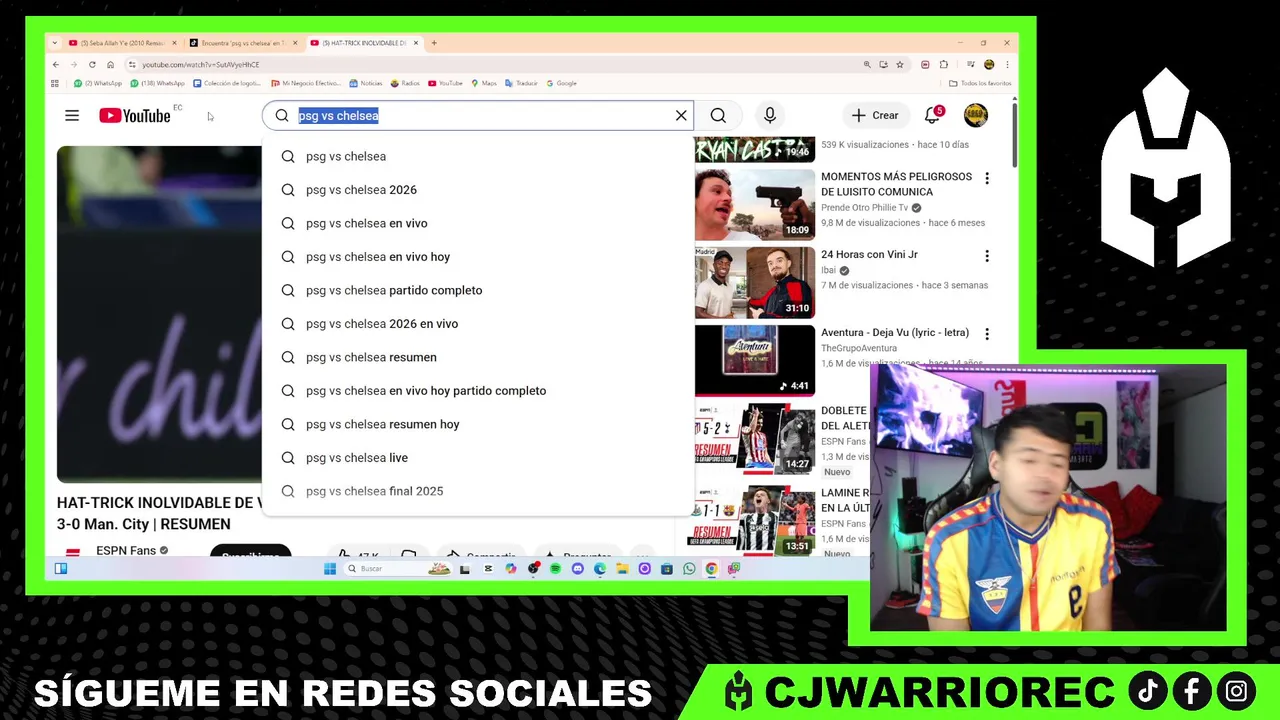Clear the search box with the X

681,116
